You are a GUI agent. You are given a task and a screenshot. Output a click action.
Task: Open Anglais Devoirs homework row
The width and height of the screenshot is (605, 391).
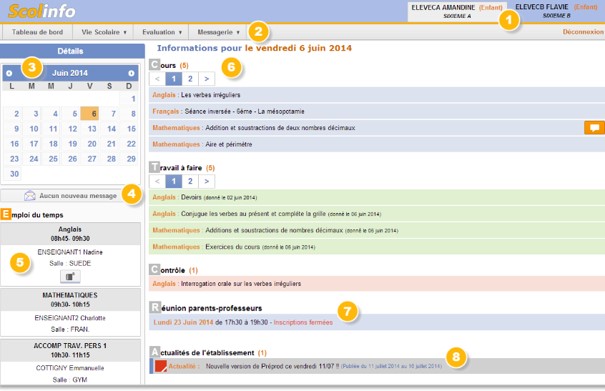coord(377,197)
